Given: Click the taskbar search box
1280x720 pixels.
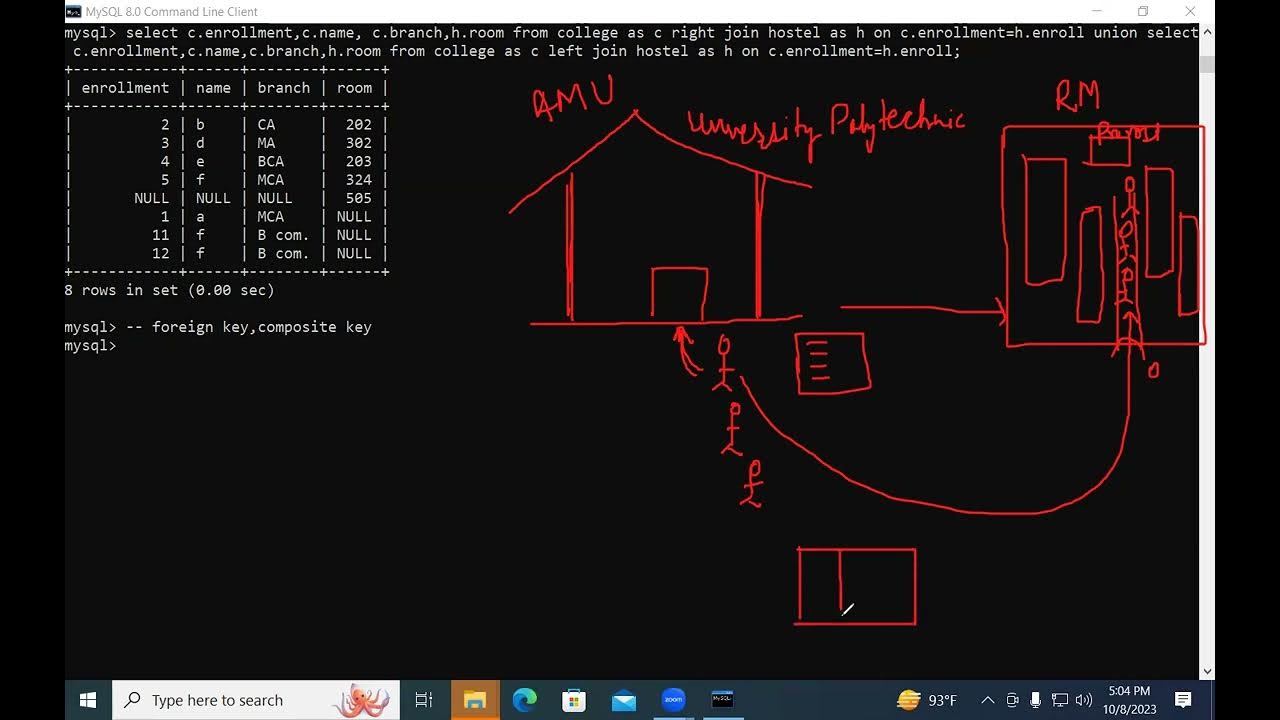Looking at the screenshot, I should [x=255, y=700].
